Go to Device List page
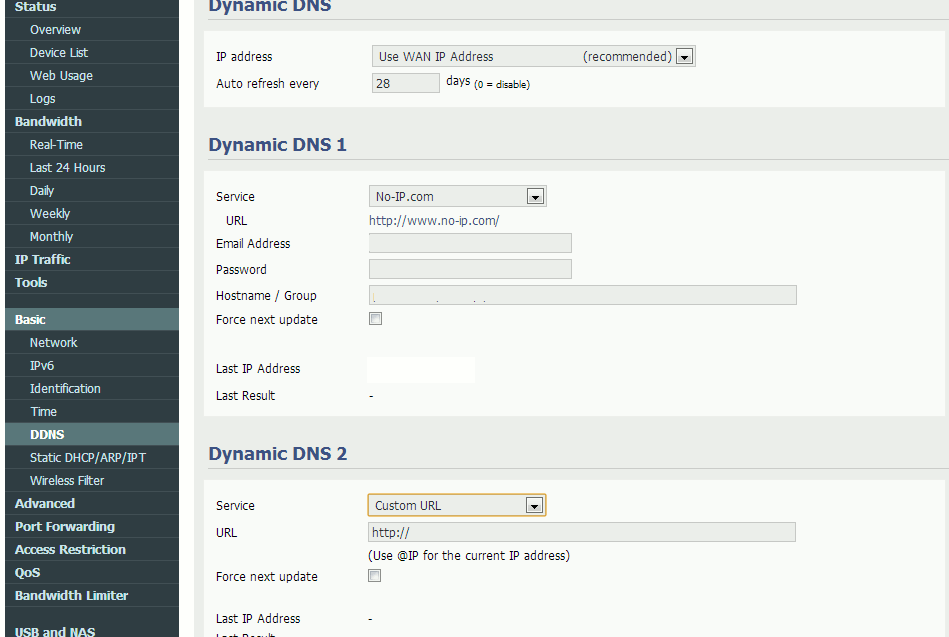949x637 pixels. (x=59, y=53)
